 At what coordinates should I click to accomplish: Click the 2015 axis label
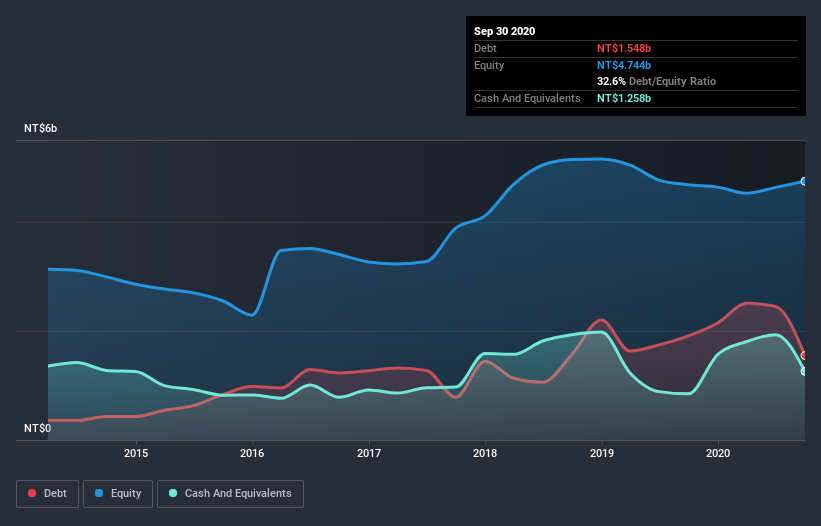coord(136,453)
